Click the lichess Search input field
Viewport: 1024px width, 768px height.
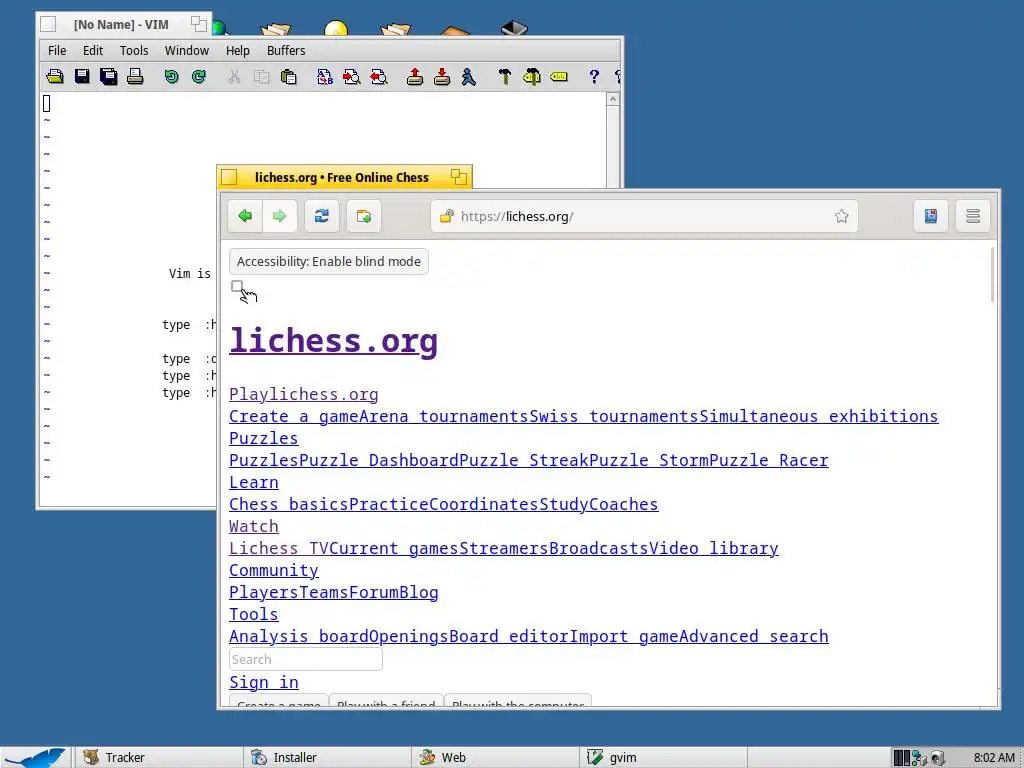[306, 659]
